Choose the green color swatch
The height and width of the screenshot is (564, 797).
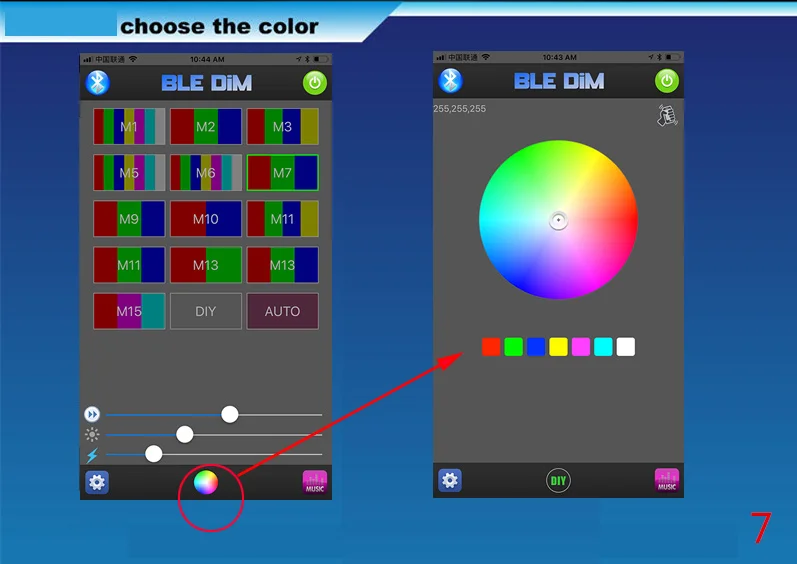[513, 347]
